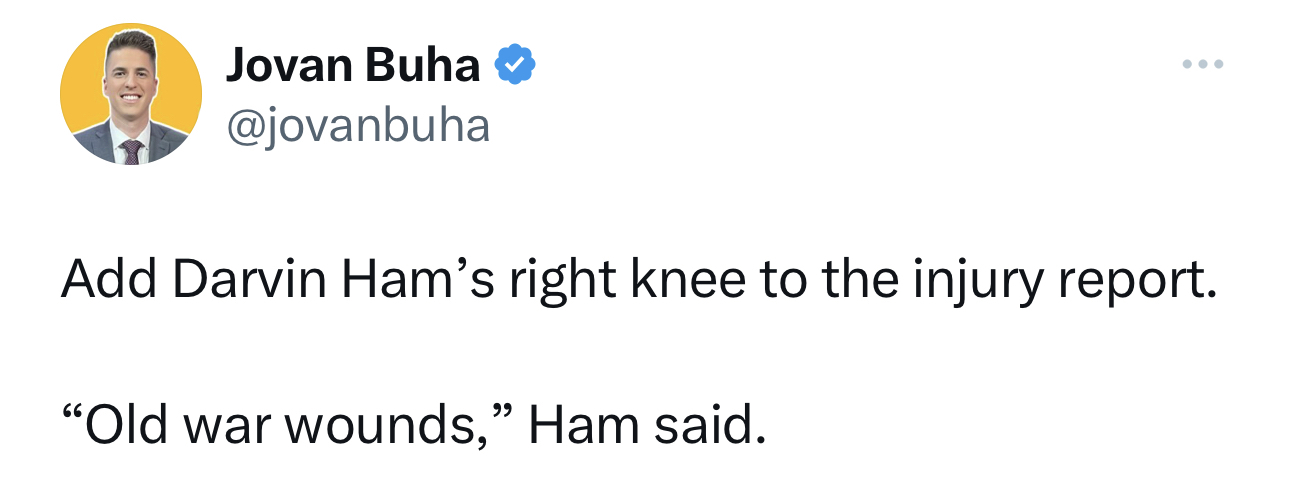
Task: Click the blue verified checkmark badge
Action: 517,67
